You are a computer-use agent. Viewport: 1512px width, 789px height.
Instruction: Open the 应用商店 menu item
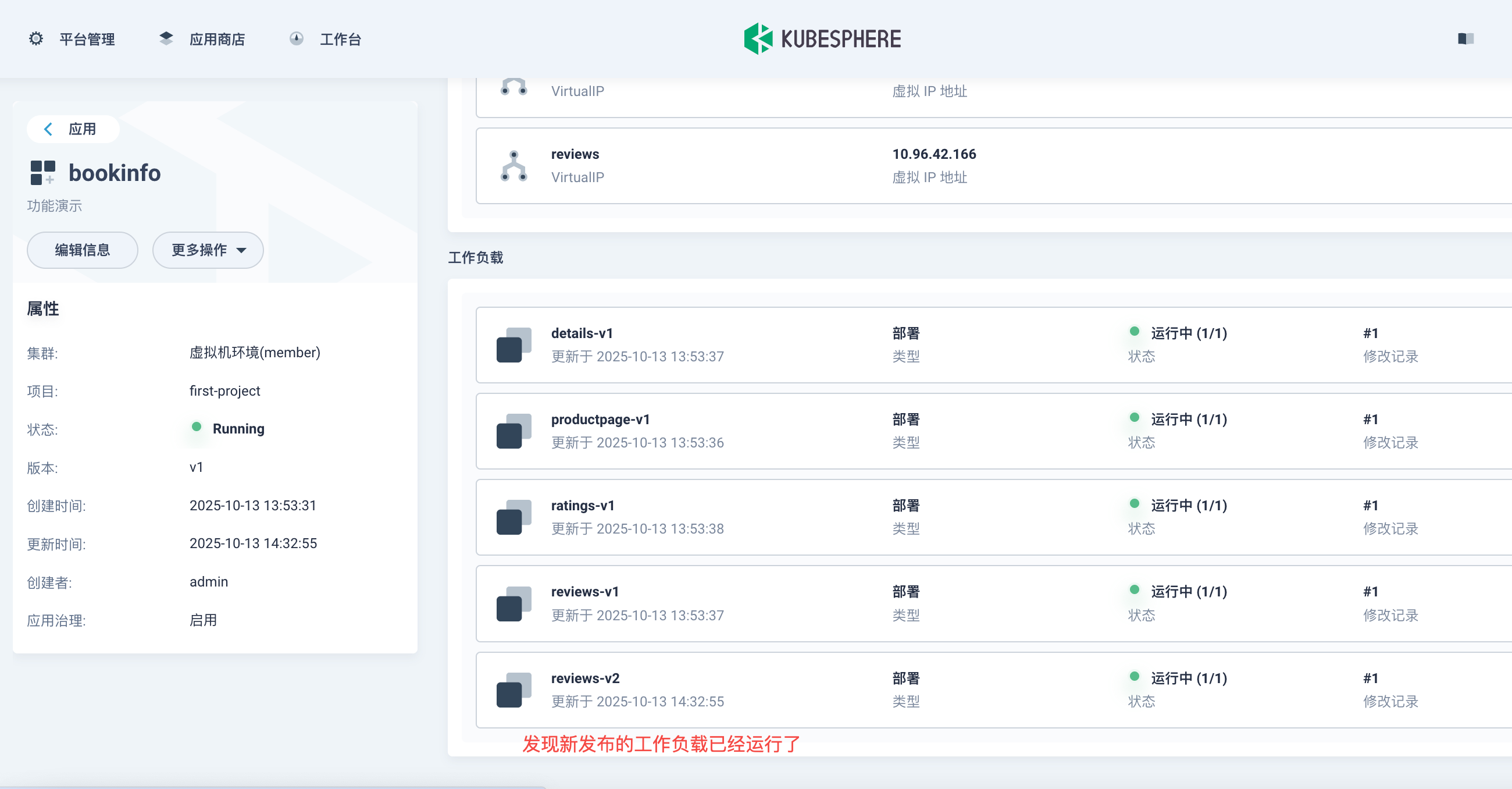216,40
